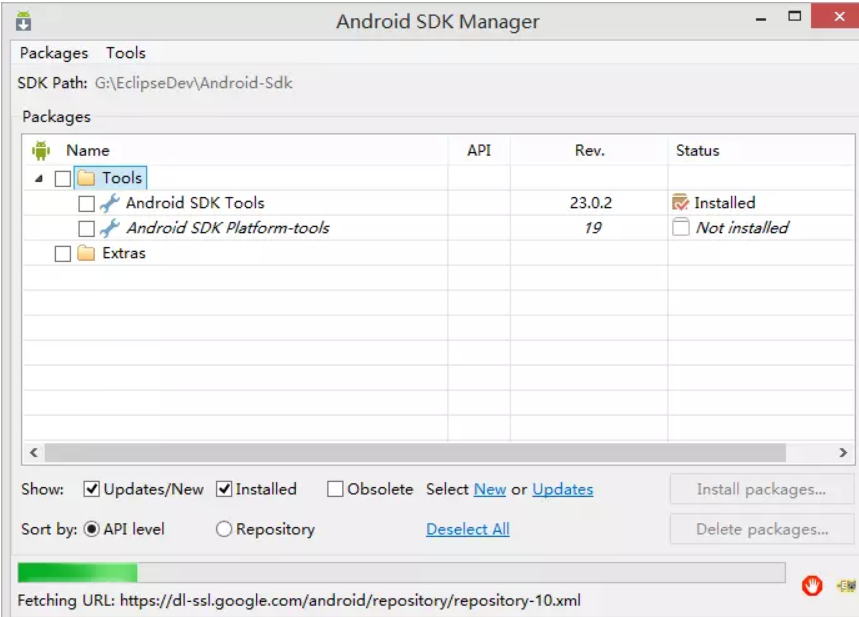
Task: Click the red stop-loading hand icon
Action: (811, 585)
